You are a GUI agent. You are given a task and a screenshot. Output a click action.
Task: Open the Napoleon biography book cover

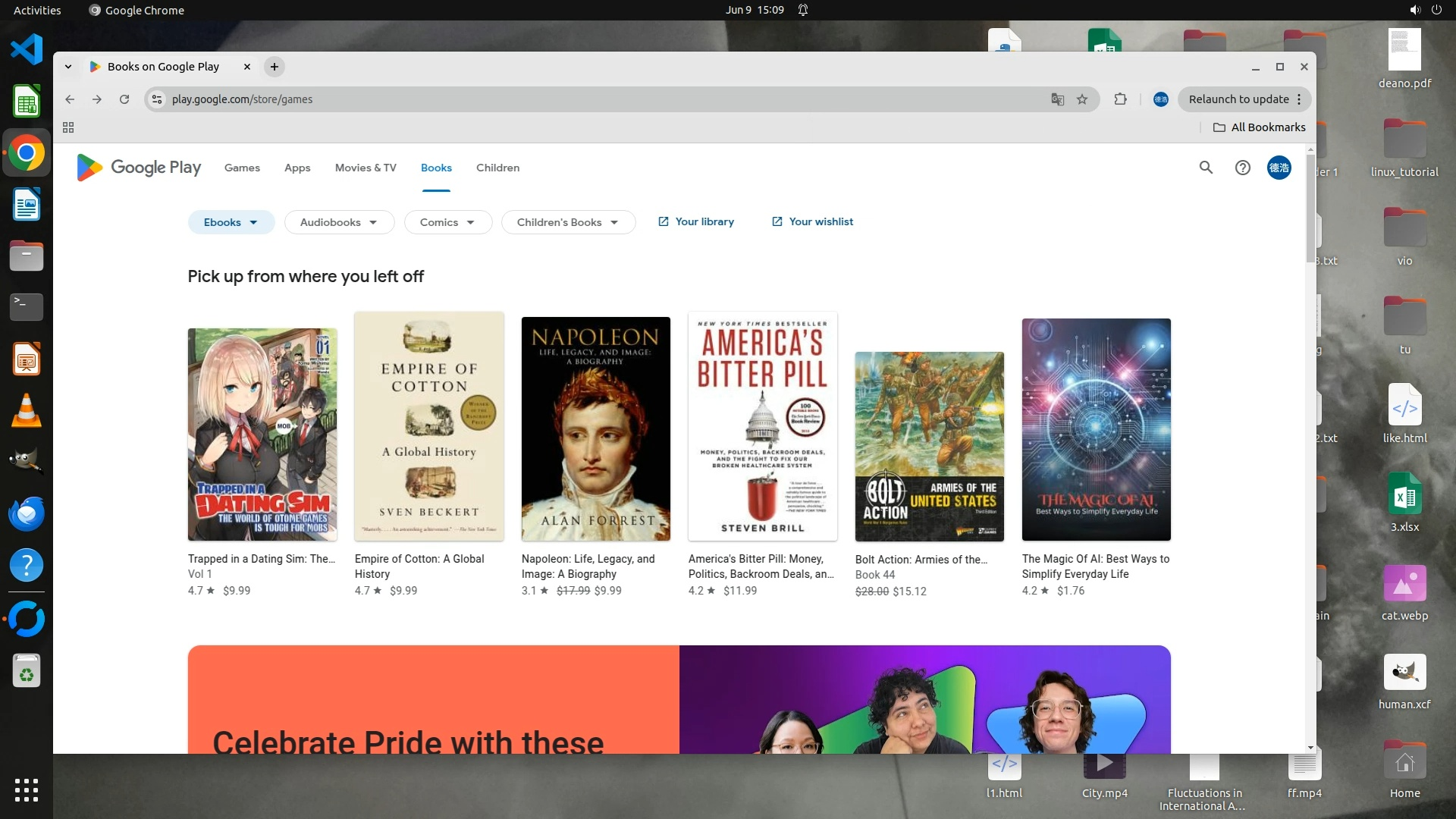pos(595,428)
